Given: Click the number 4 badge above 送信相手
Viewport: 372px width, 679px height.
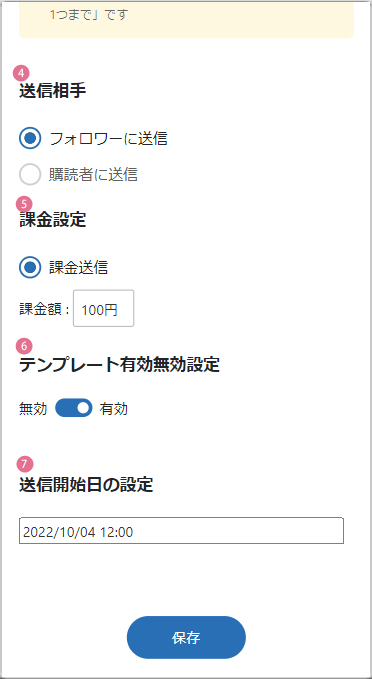Looking at the screenshot, I should (22, 73).
